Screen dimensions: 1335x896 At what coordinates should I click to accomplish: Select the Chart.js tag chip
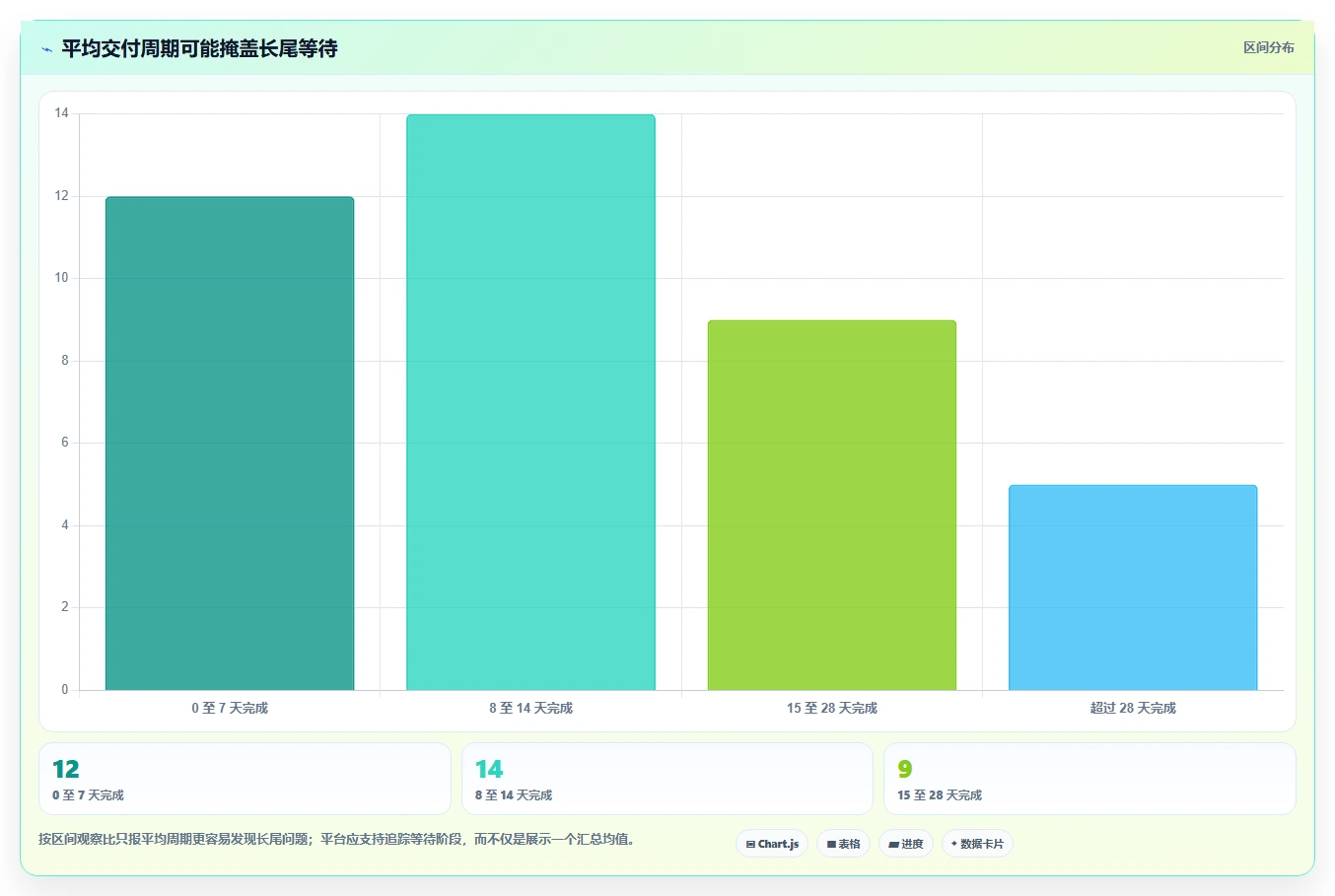(772, 844)
